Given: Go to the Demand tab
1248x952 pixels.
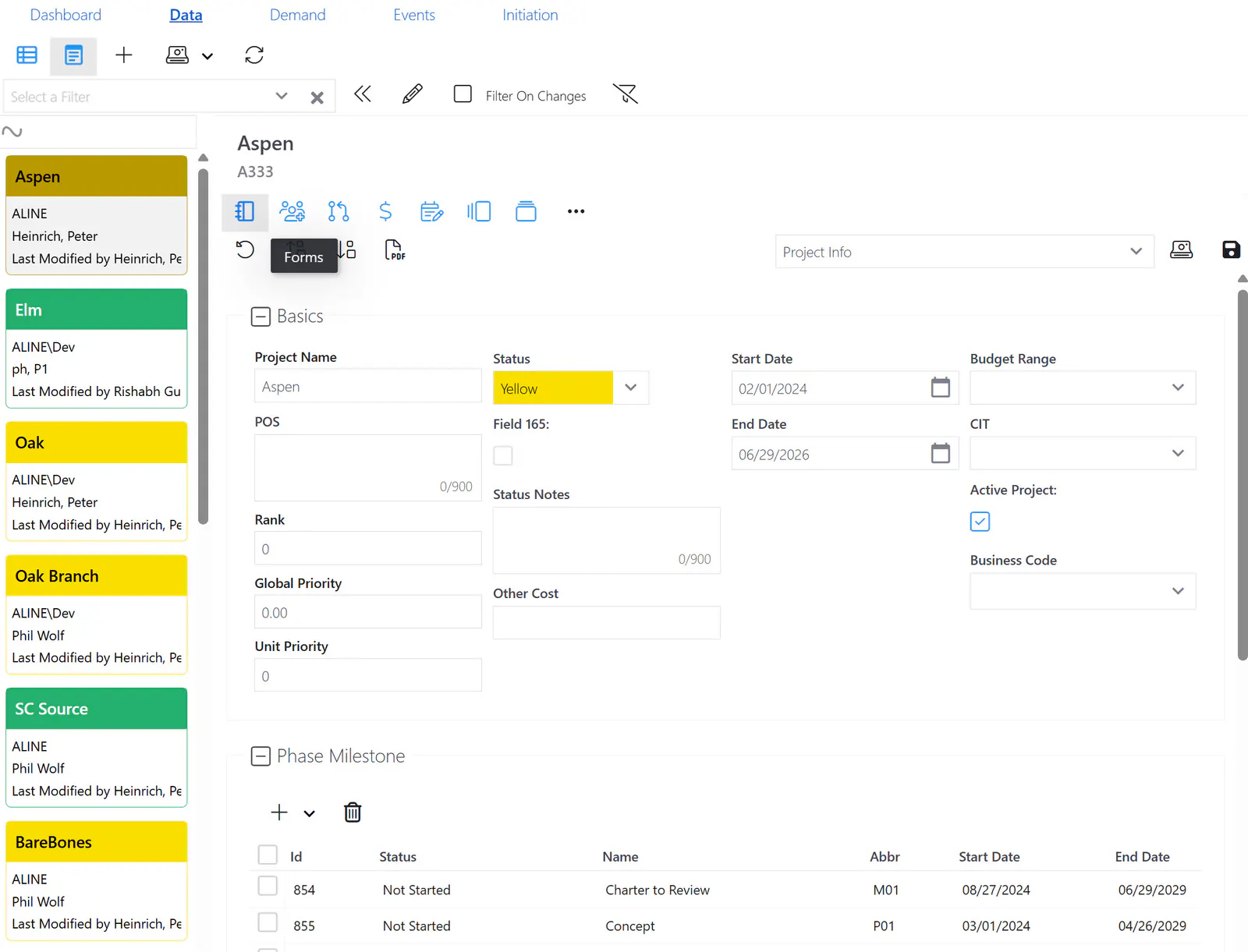Looking at the screenshot, I should [x=298, y=15].
